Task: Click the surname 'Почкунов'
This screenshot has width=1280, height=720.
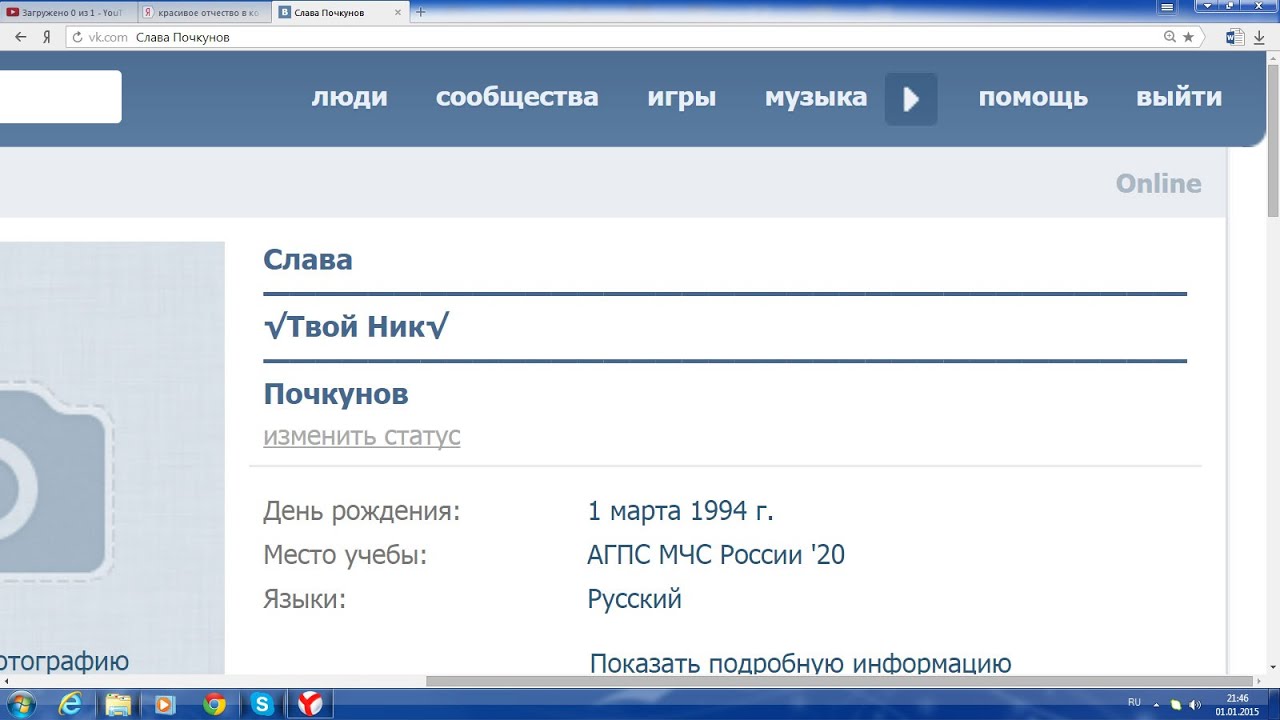Action: tap(336, 394)
